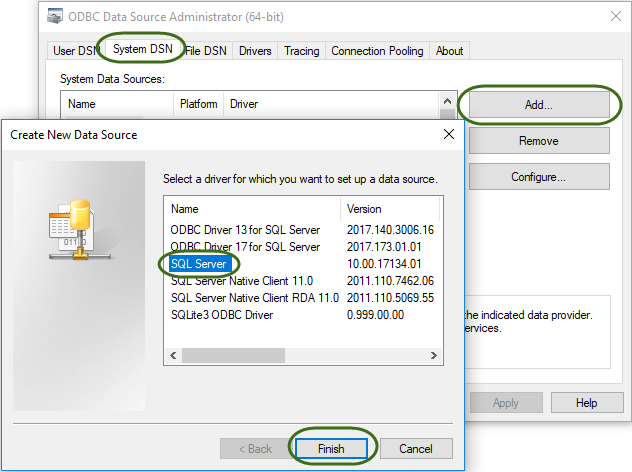The width and height of the screenshot is (632, 472).
Task: Click Finish in Create New Data Source
Action: (331, 449)
